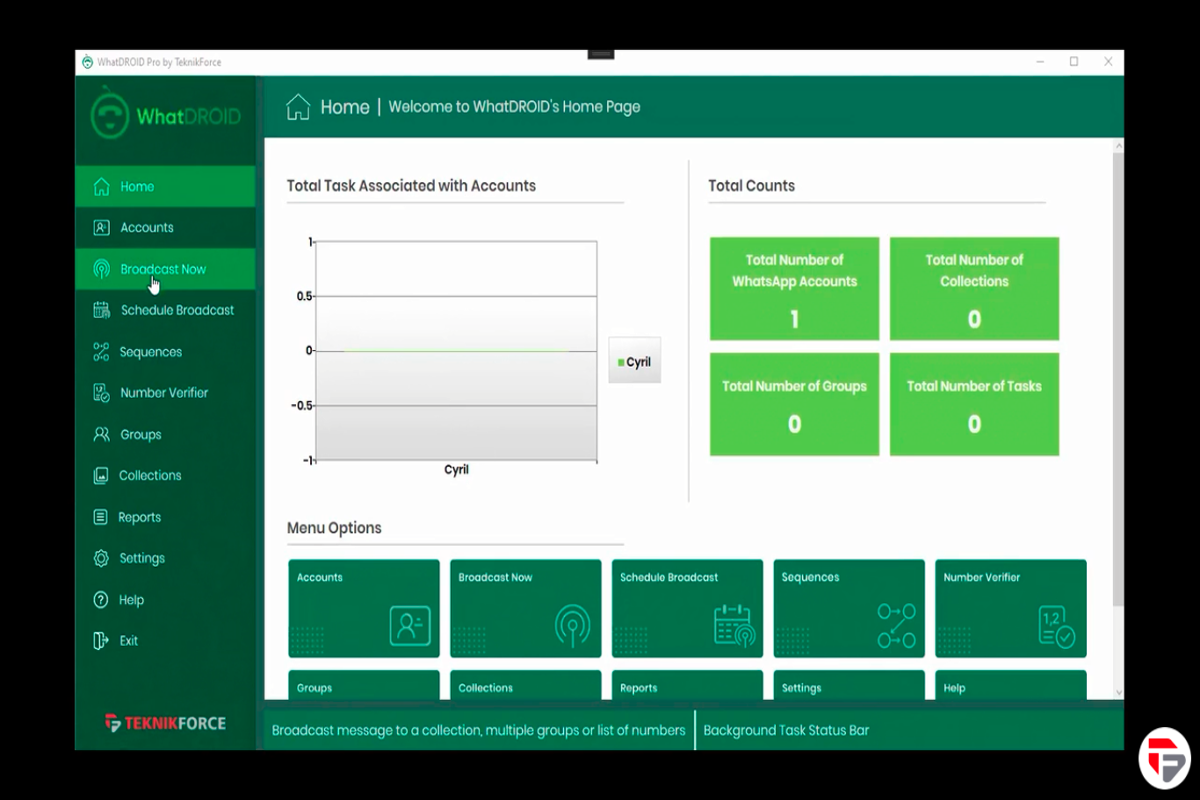The height and width of the screenshot is (800, 1200).
Task: Click the vertical scrollbar on the home page
Action: coord(1117,380)
